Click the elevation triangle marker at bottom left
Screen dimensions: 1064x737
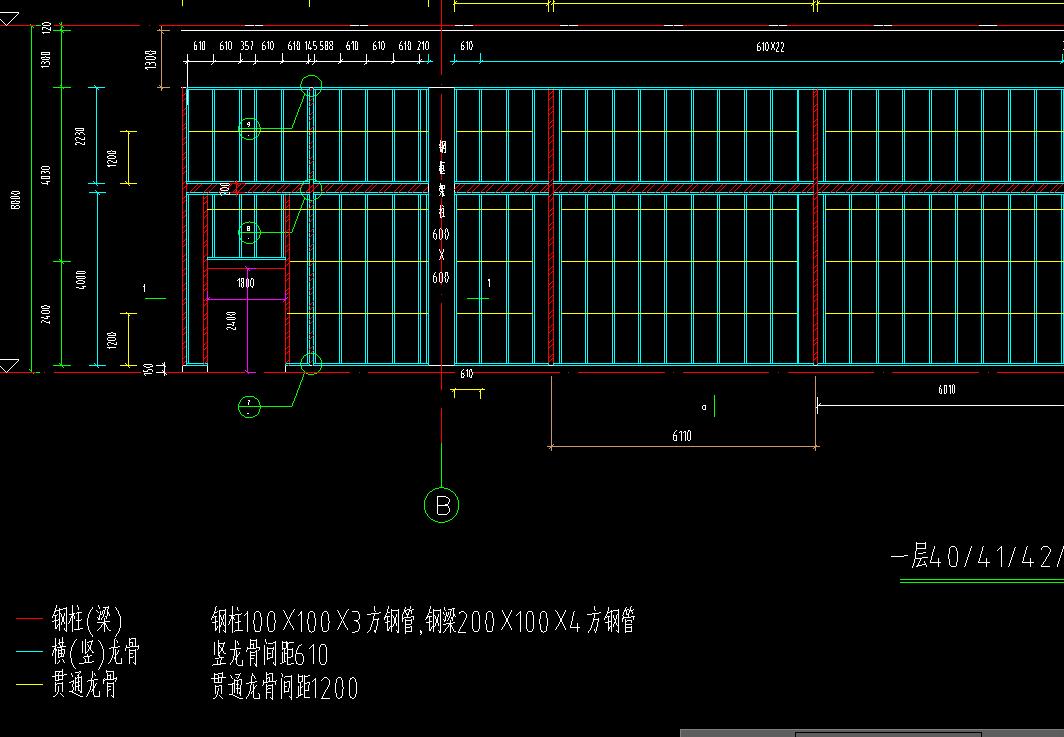pos(8,365)
